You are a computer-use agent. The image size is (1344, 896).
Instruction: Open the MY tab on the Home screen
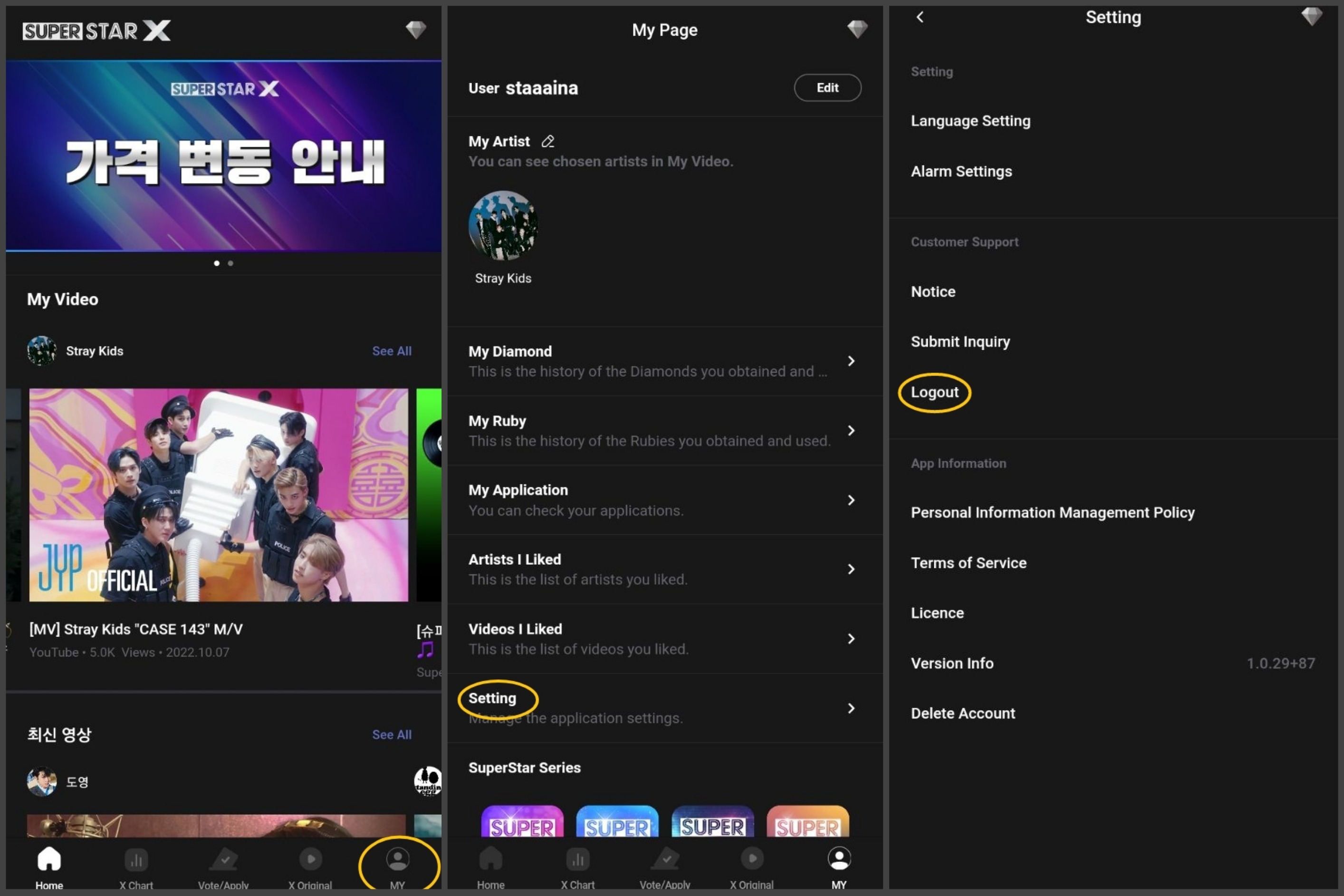[x=398, y=867]
